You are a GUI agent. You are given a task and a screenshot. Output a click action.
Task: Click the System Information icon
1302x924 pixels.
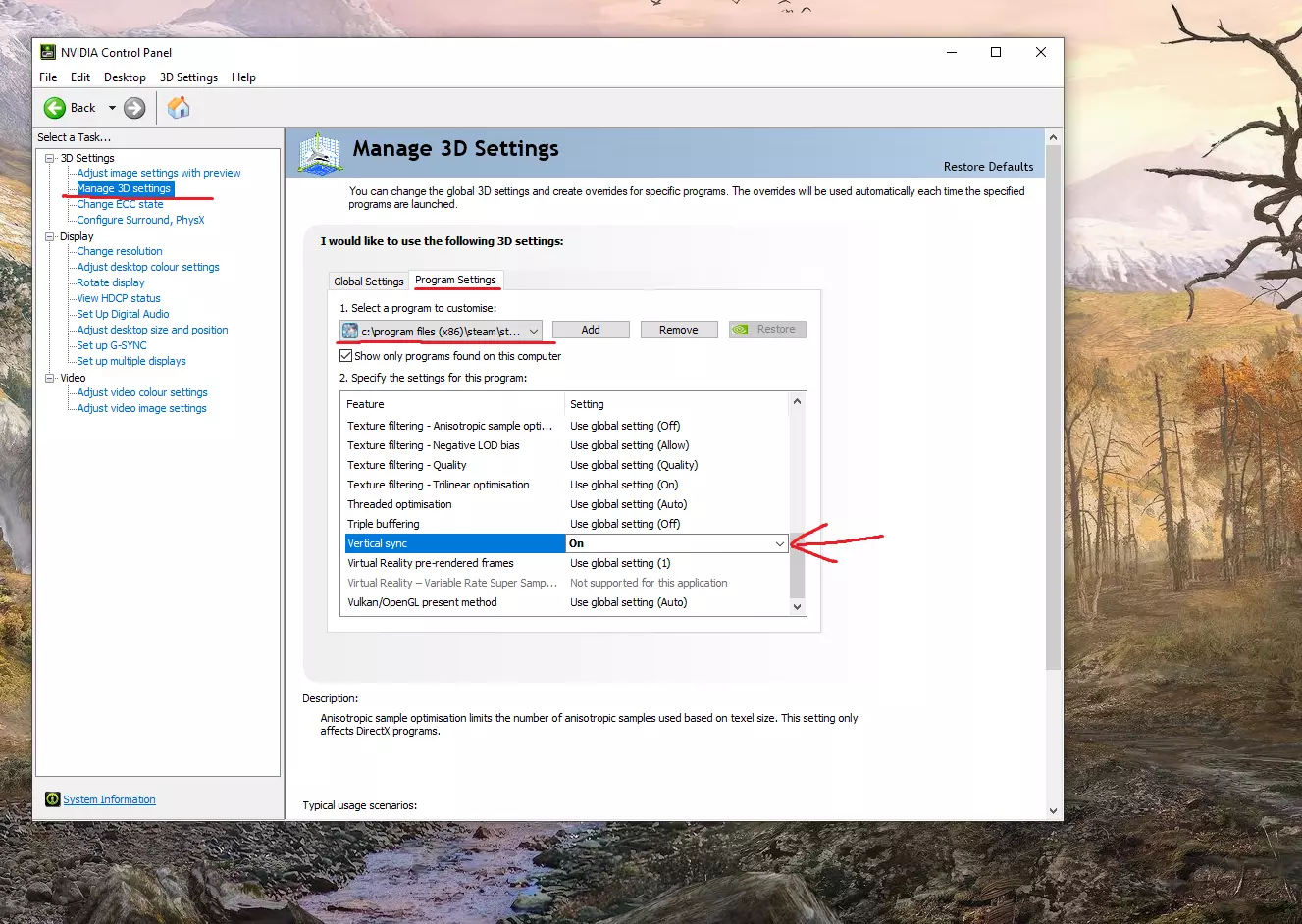pyautogui.click(x=53, y=799)
